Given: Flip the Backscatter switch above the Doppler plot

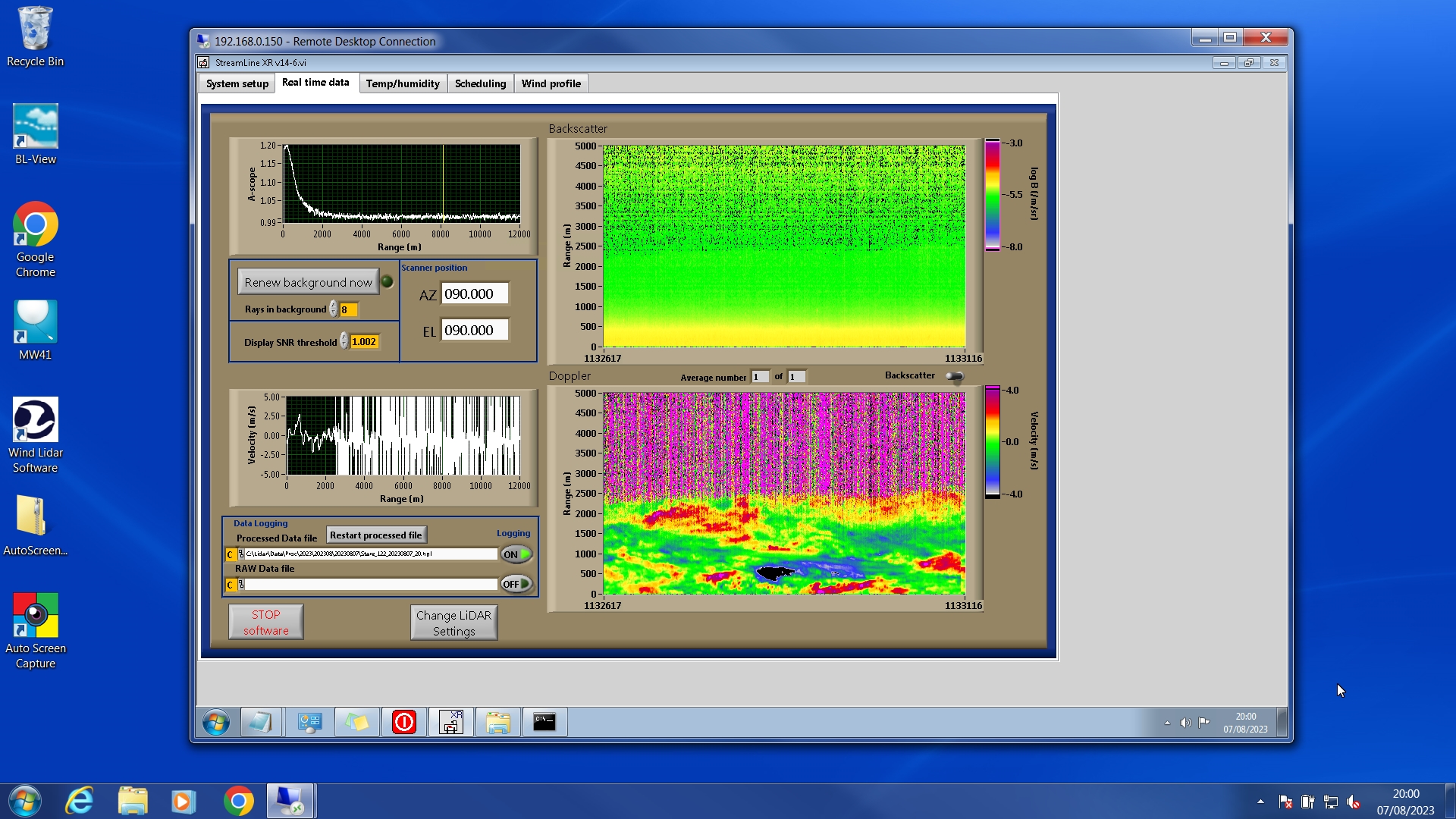Looking at the screenshot, I should click(x=954, y=376).
